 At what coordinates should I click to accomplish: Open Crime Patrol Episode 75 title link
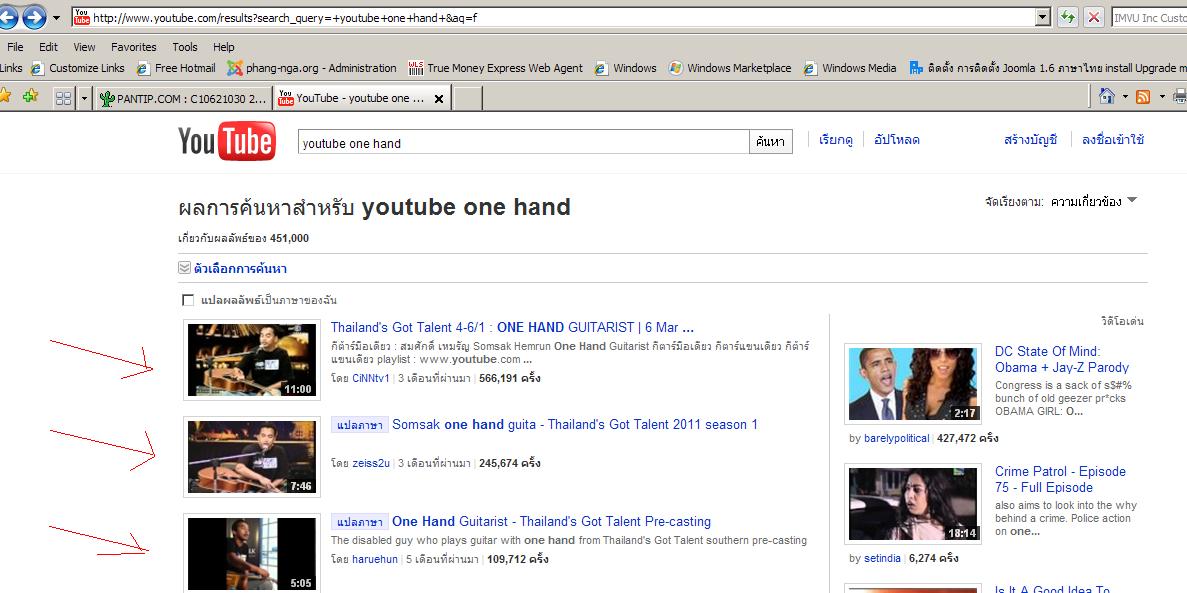[x=1060, y=479]
